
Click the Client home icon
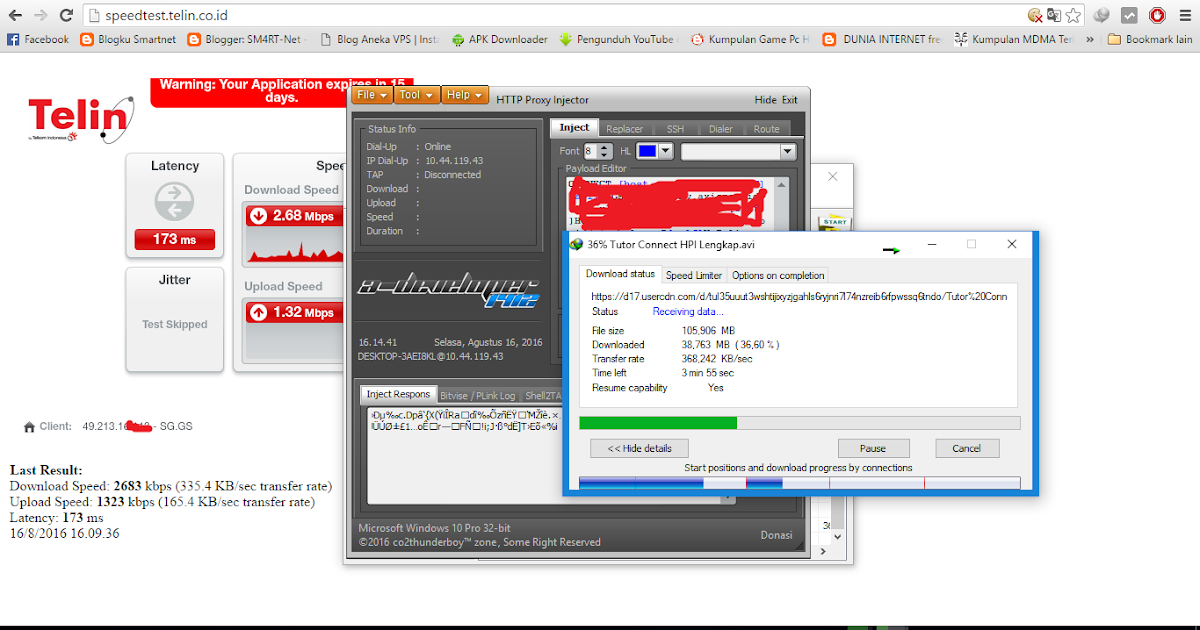pyautogui.click(x=29, y=427)
